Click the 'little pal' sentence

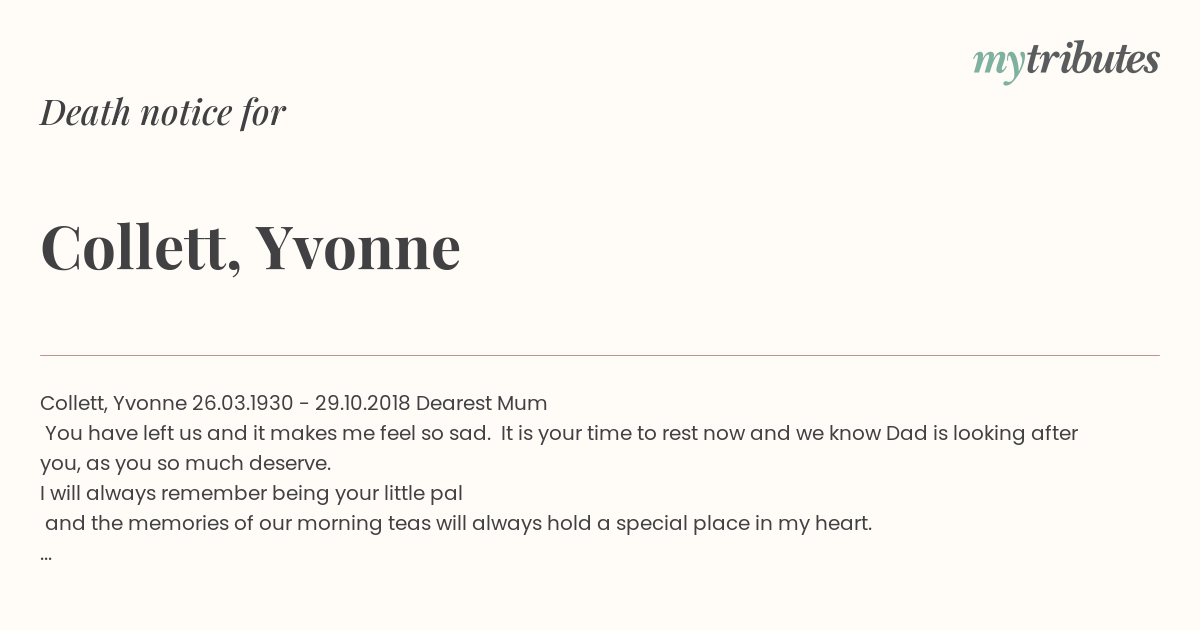coord(251,493)
